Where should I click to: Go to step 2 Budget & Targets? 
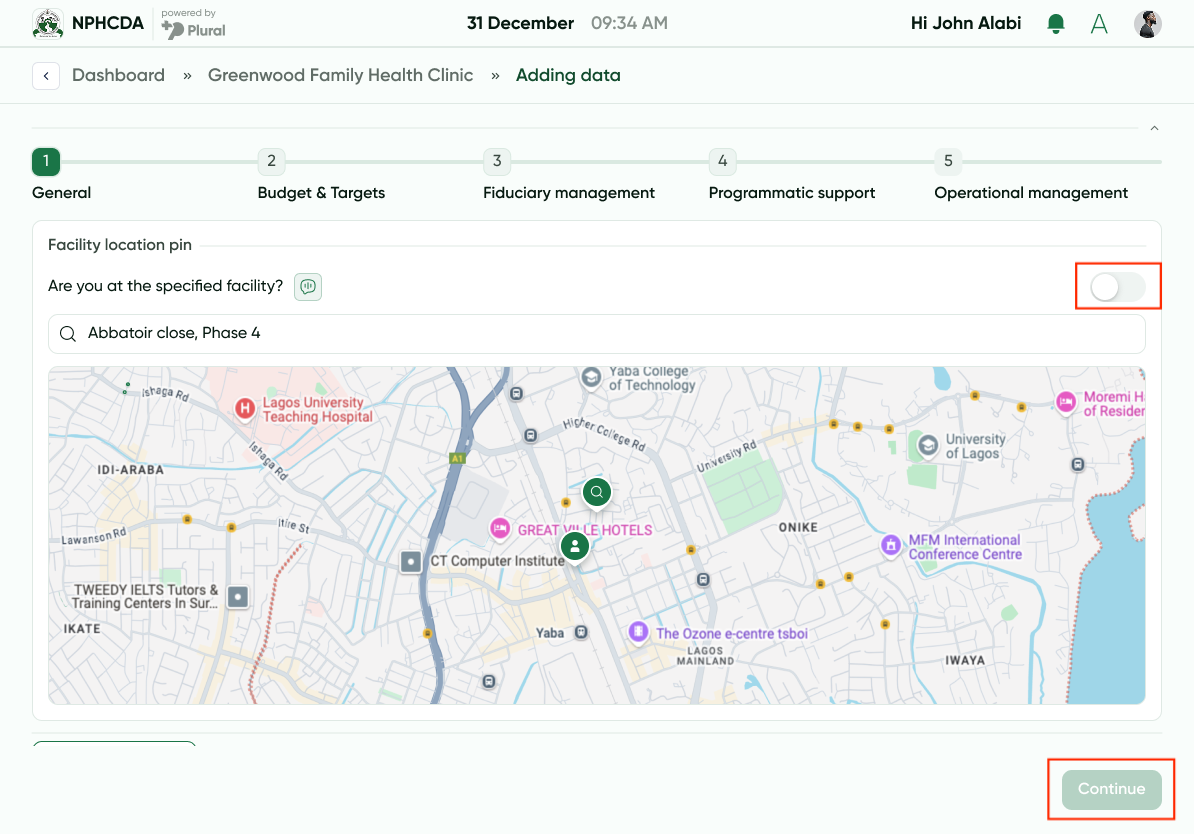coord(271,161)
